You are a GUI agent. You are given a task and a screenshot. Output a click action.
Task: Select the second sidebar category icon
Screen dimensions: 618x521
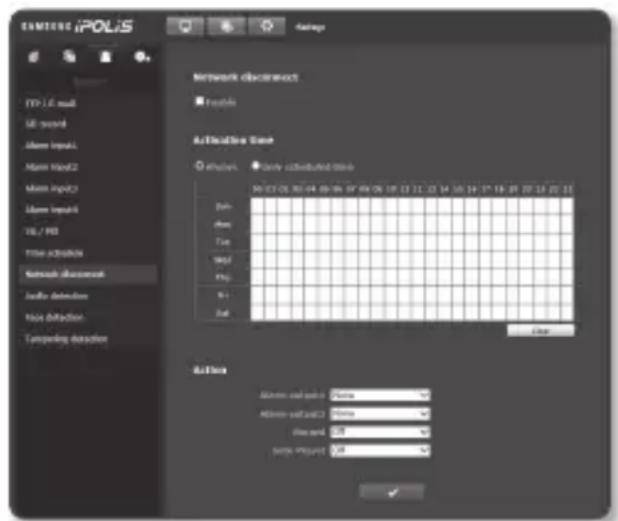pos(69,56)
